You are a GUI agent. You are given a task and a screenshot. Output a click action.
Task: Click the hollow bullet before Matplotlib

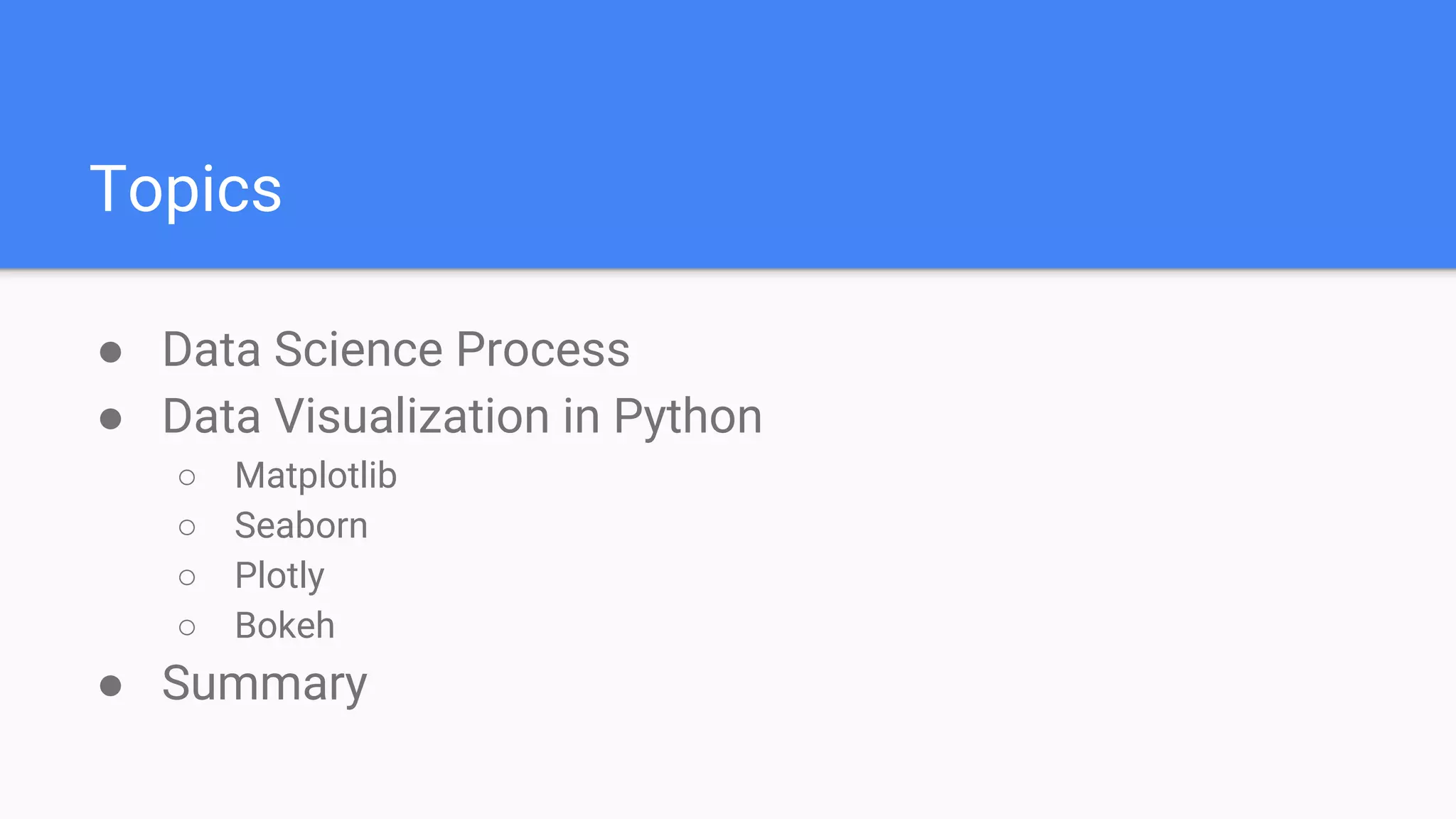(187, 477)
